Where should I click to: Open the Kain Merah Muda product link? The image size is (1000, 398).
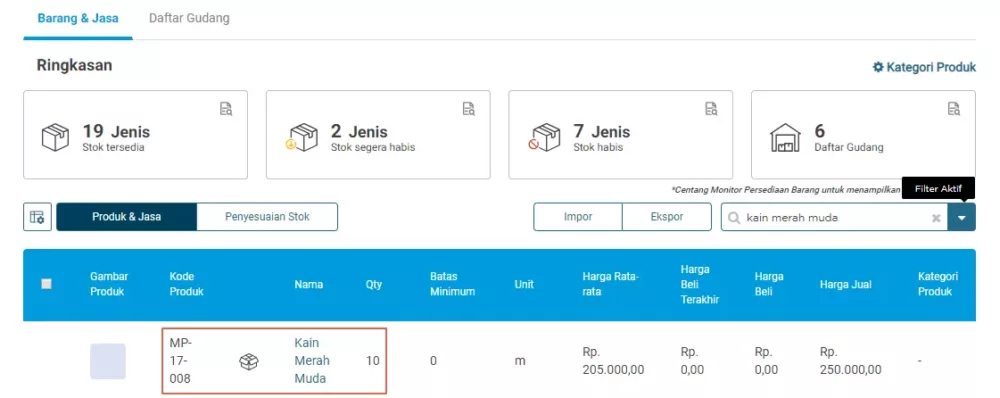point(312,360)
